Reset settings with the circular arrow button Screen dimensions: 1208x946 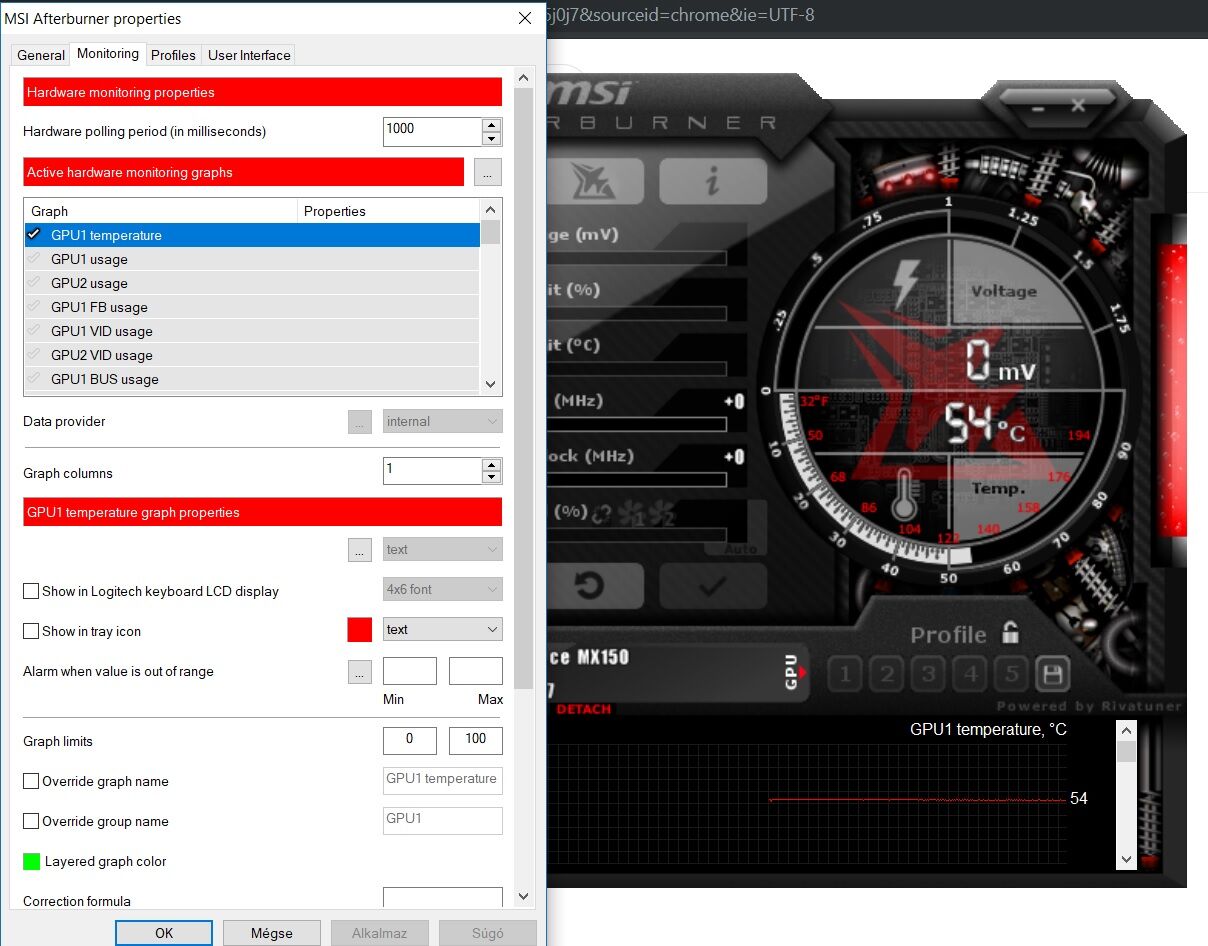(592, 585)
